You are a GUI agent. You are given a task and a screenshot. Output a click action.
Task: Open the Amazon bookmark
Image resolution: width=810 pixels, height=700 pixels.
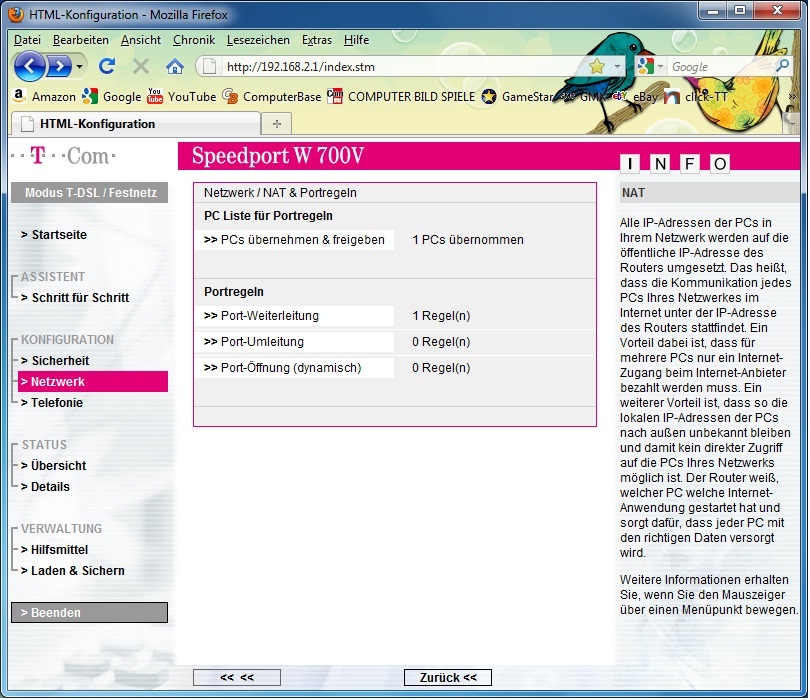(44, 97)
